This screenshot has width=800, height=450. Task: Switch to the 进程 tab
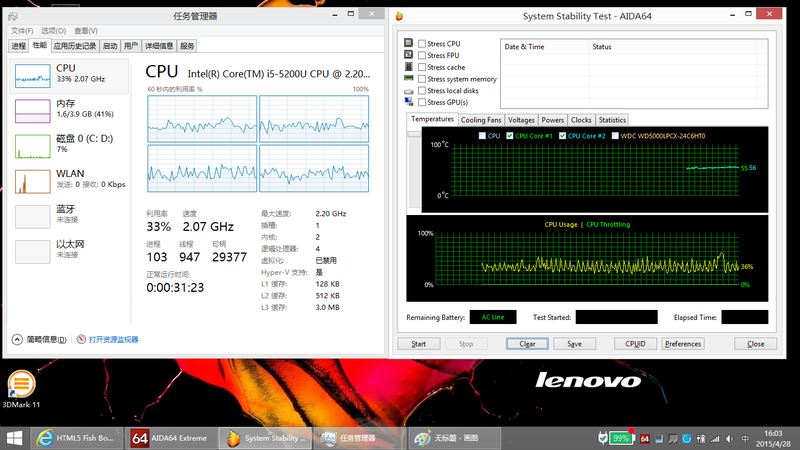coord(18,46)
